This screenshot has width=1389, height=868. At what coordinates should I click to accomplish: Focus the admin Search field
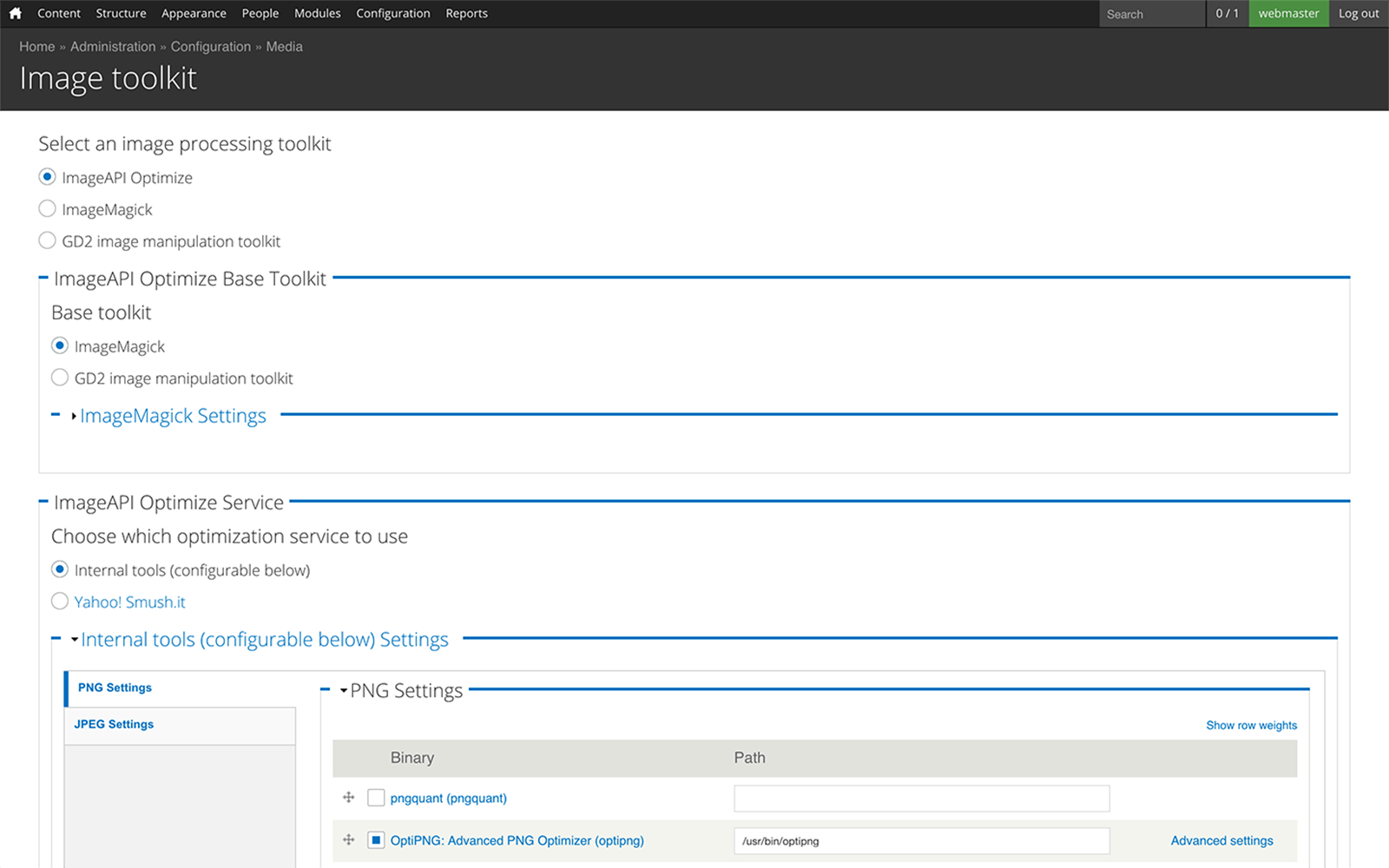[x=1151, y=14]
